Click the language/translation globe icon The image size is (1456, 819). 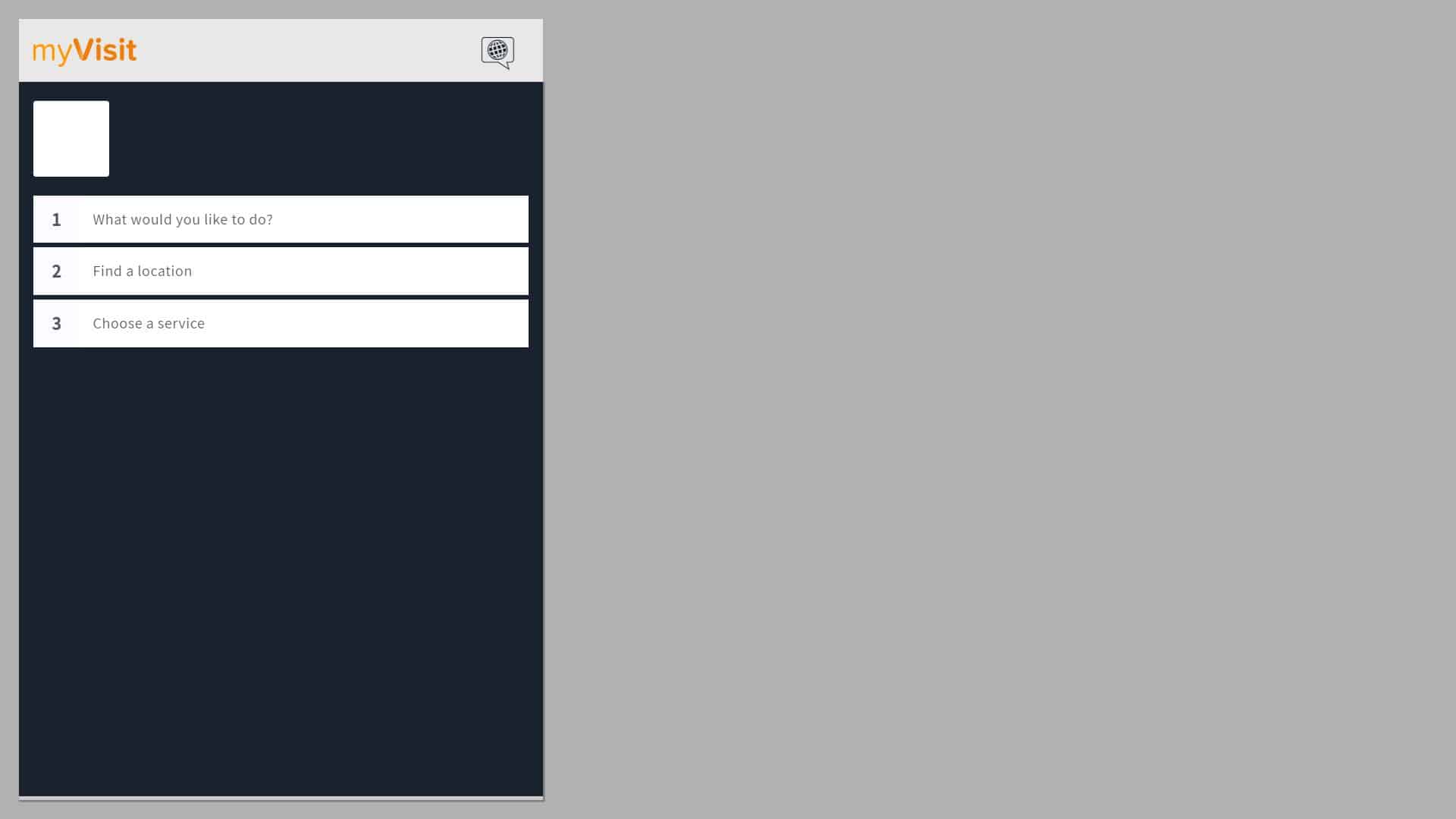[x=497, y=51]
